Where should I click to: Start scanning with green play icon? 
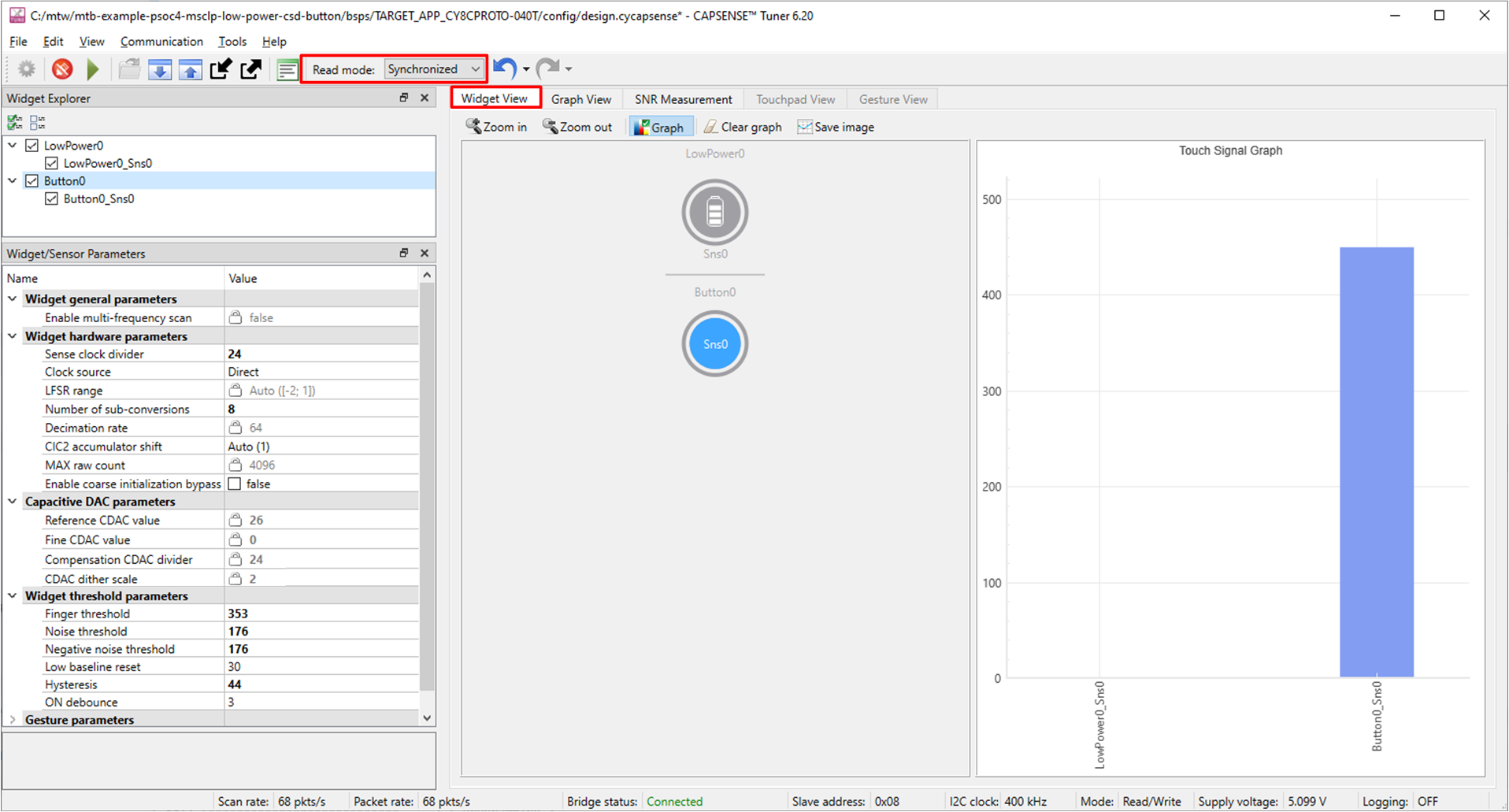93,69
